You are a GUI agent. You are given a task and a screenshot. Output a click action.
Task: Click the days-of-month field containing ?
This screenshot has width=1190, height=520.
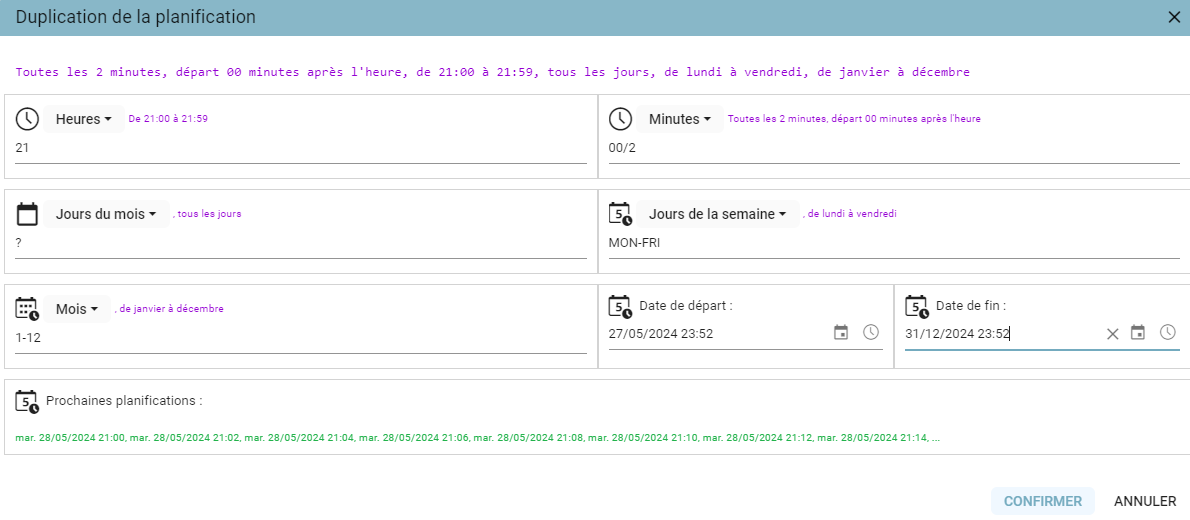click(301, 243)
